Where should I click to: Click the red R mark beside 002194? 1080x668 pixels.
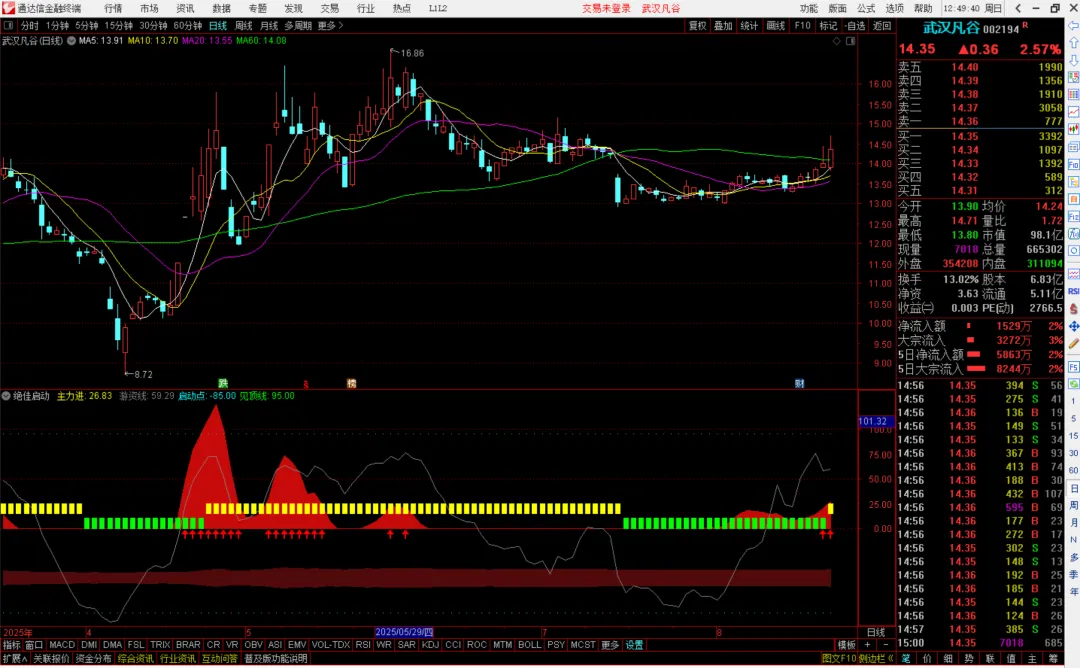click(x=1025, y=25)
